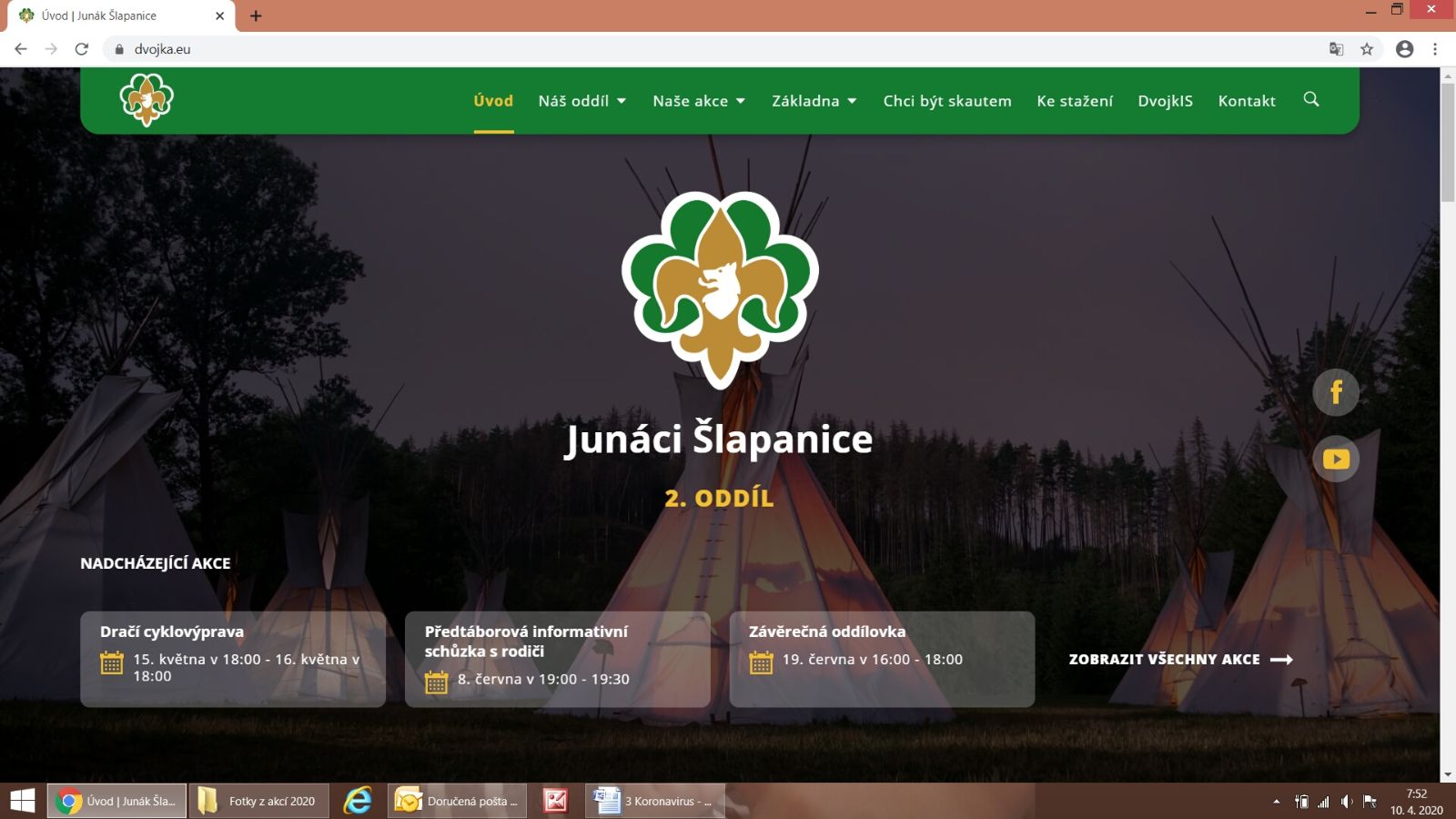The height and width of the screenshot is (819, 1456).
Task: Click the search magnifier icon in navbar
Action: (x=1310, y=99)
